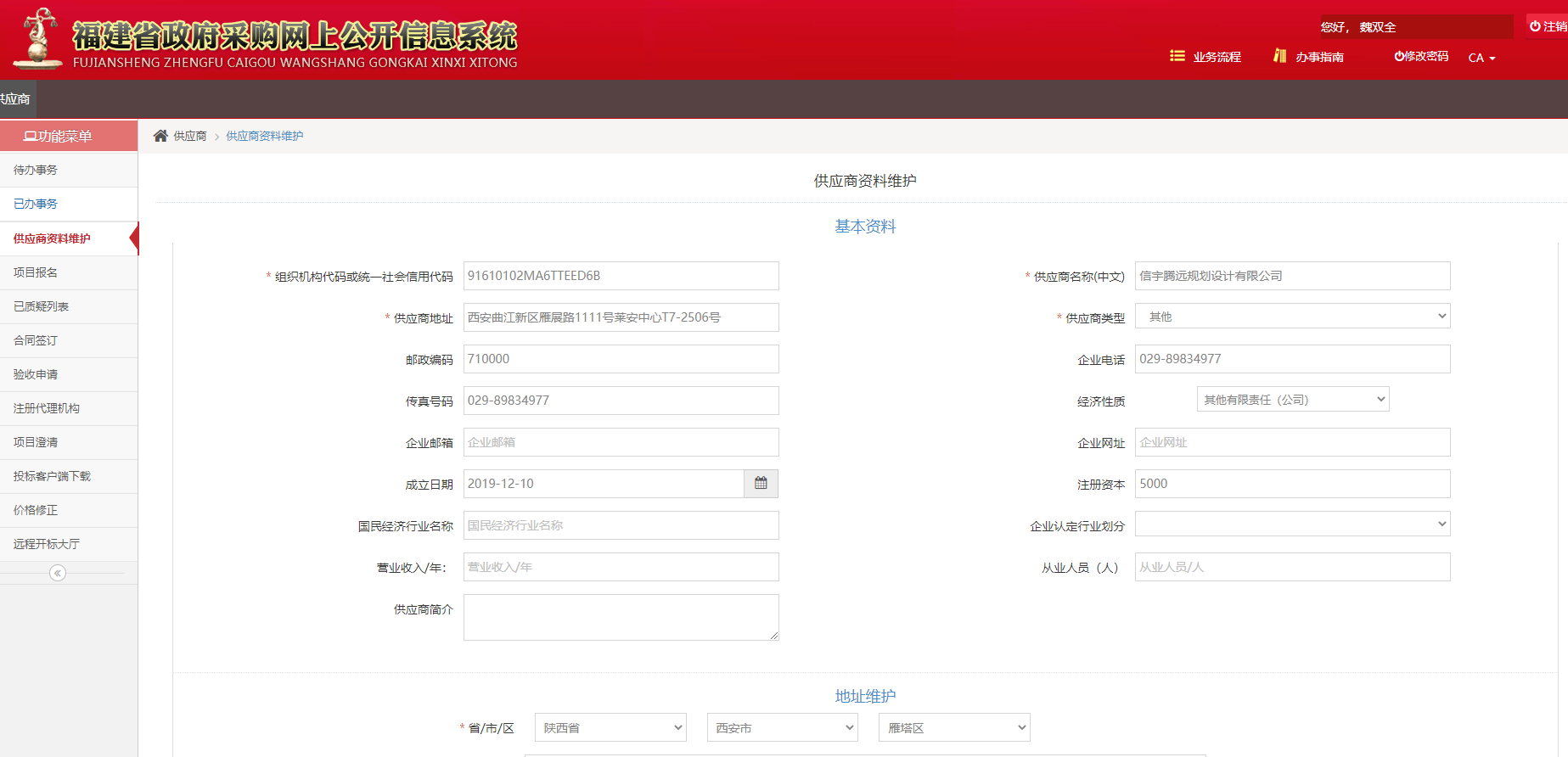1568x757 pixels.
Task: Click the 办事指南 book icon
Action: tap(1280, 56)
